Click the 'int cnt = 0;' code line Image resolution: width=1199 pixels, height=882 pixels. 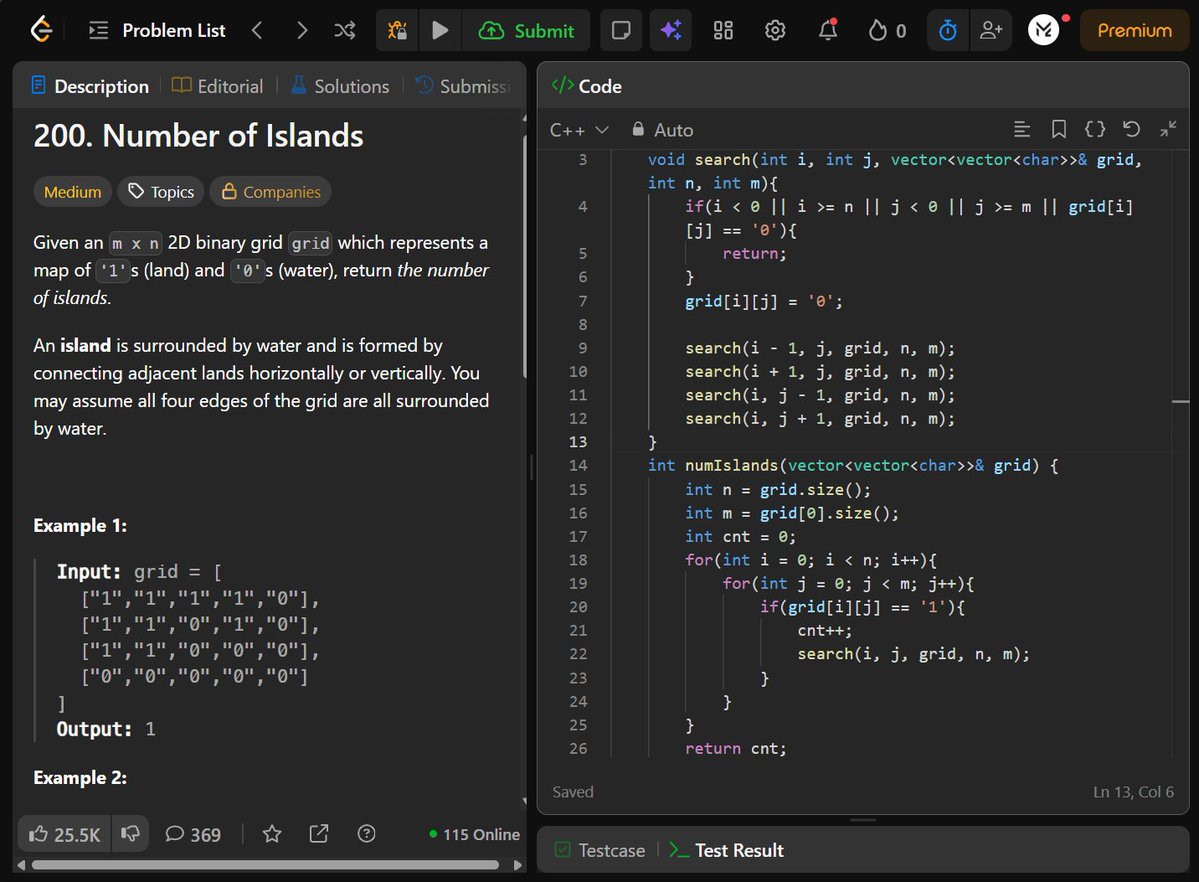[740, 537]
